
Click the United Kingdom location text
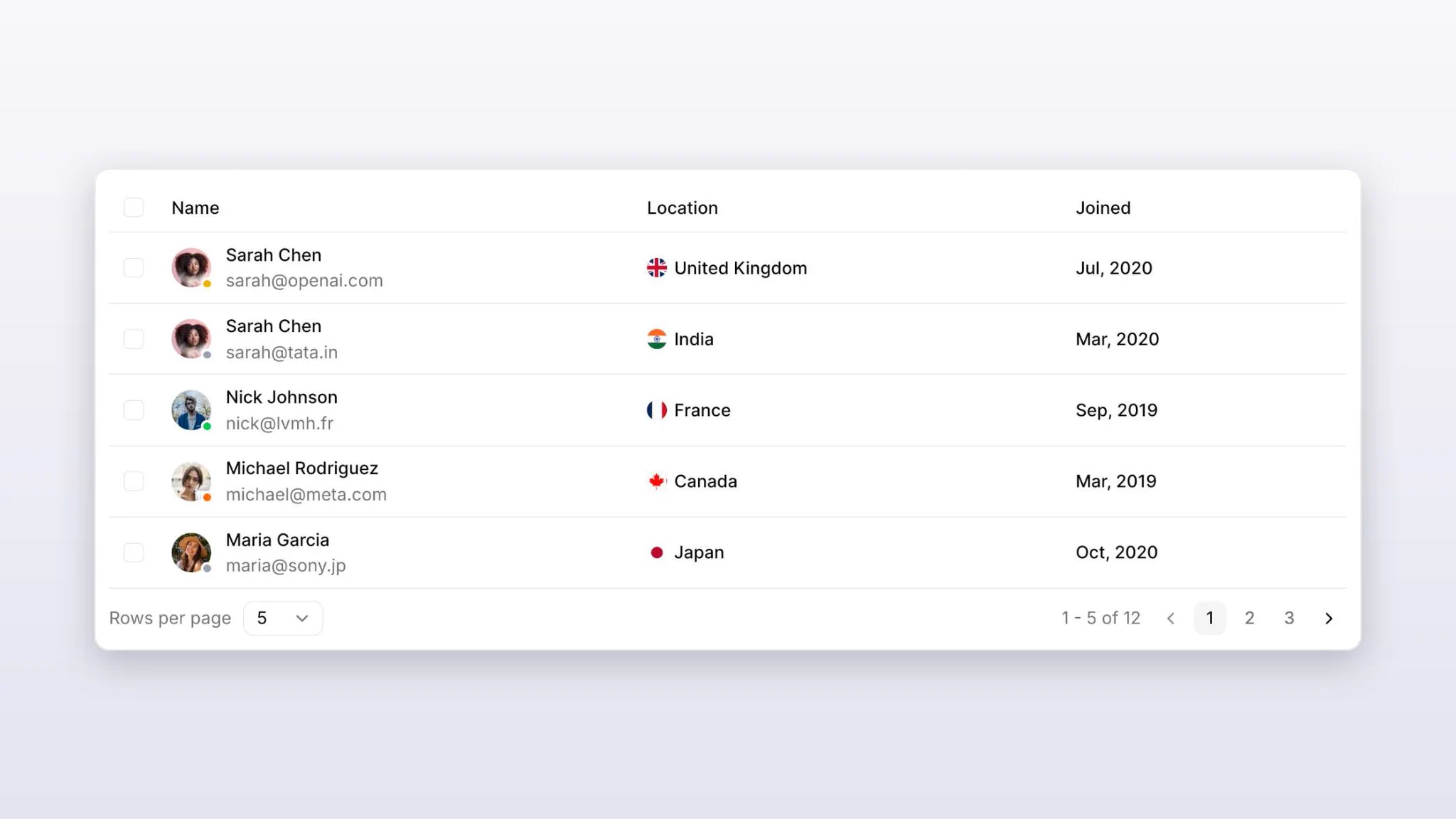click(741, 269)
